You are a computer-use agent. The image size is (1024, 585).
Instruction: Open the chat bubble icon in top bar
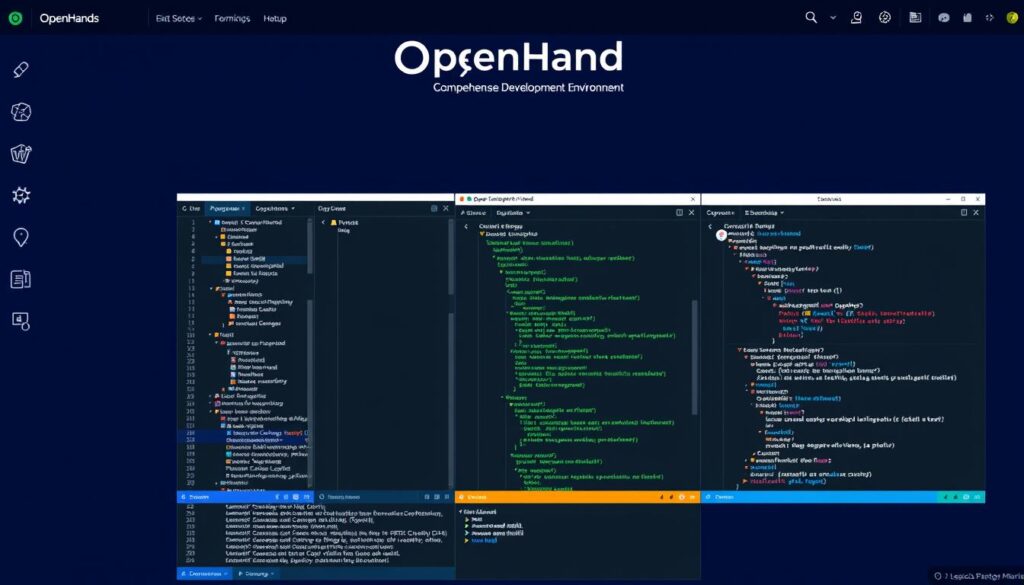point(944,18)
